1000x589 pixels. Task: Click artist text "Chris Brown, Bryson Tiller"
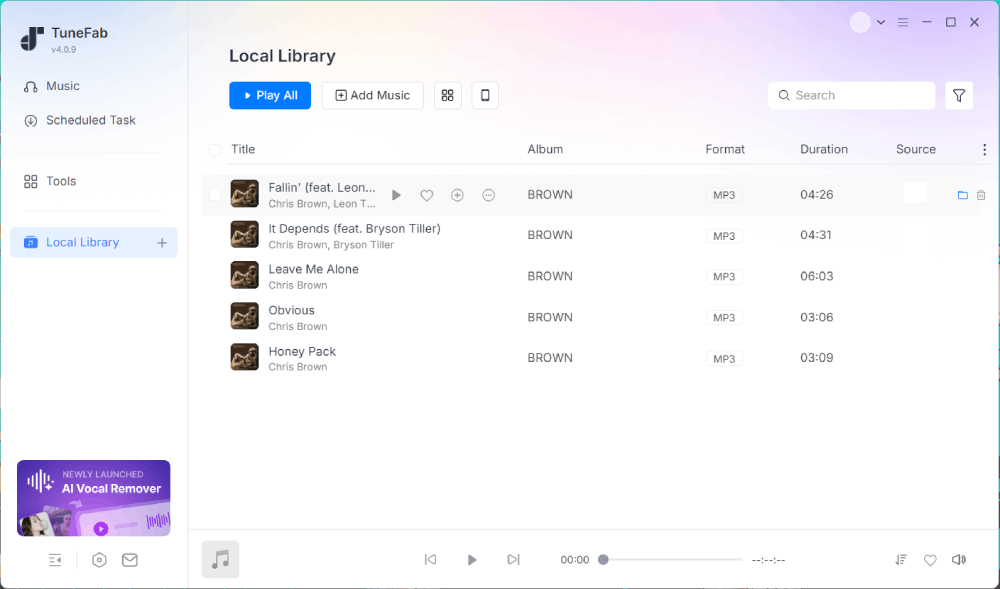click(331, 245)
